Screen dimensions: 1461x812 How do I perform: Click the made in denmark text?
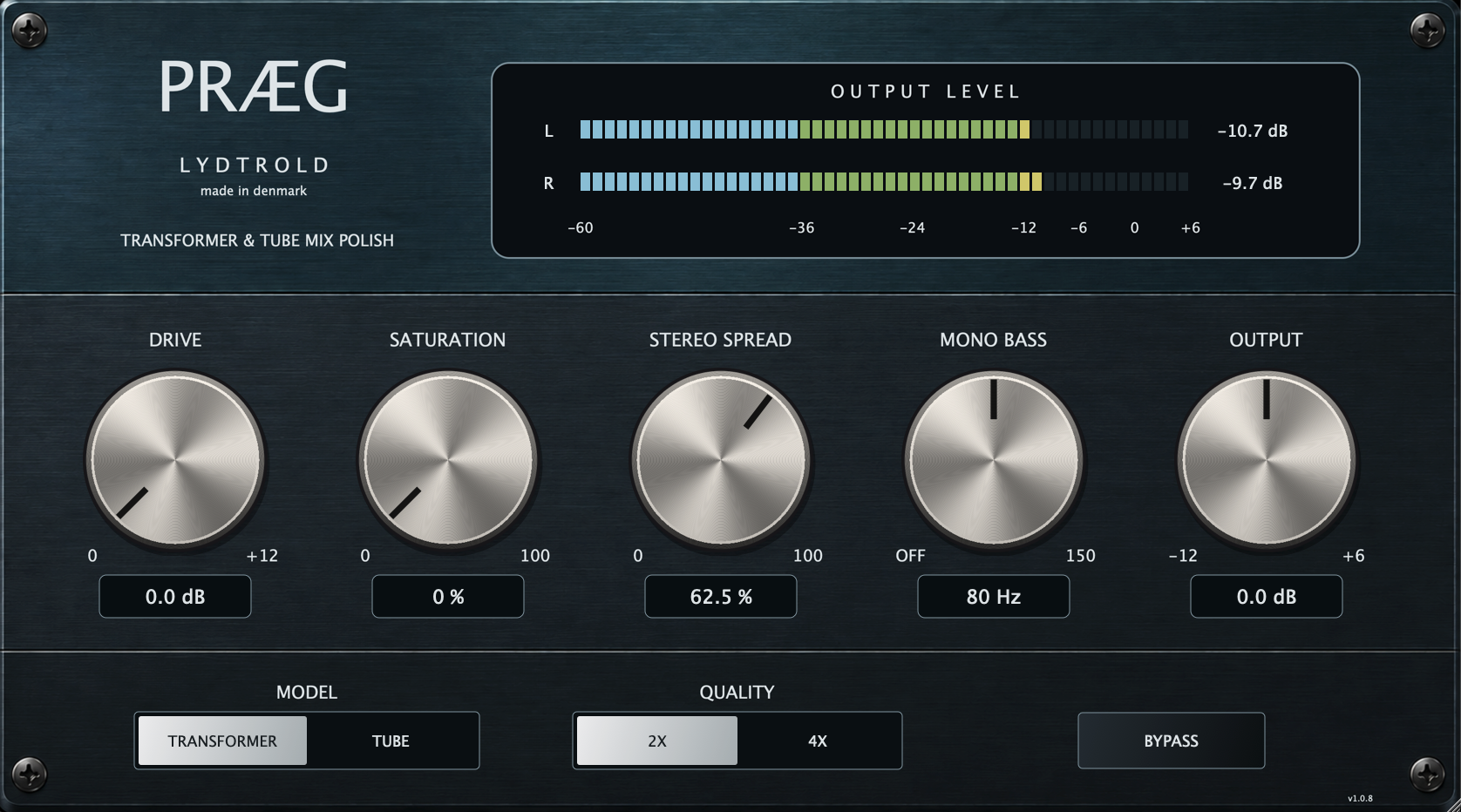(254, 191)
